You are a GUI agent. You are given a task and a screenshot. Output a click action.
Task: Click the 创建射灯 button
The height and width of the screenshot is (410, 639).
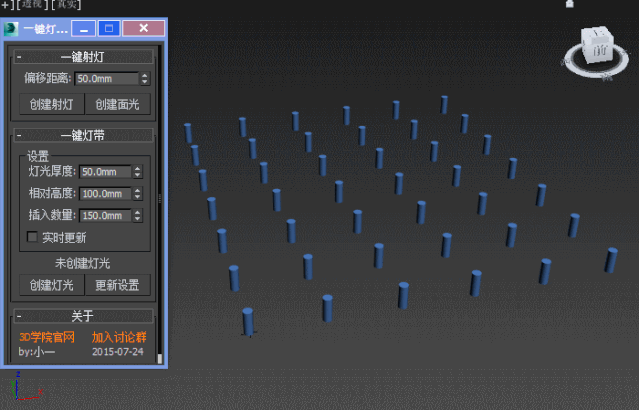(52, 104)
